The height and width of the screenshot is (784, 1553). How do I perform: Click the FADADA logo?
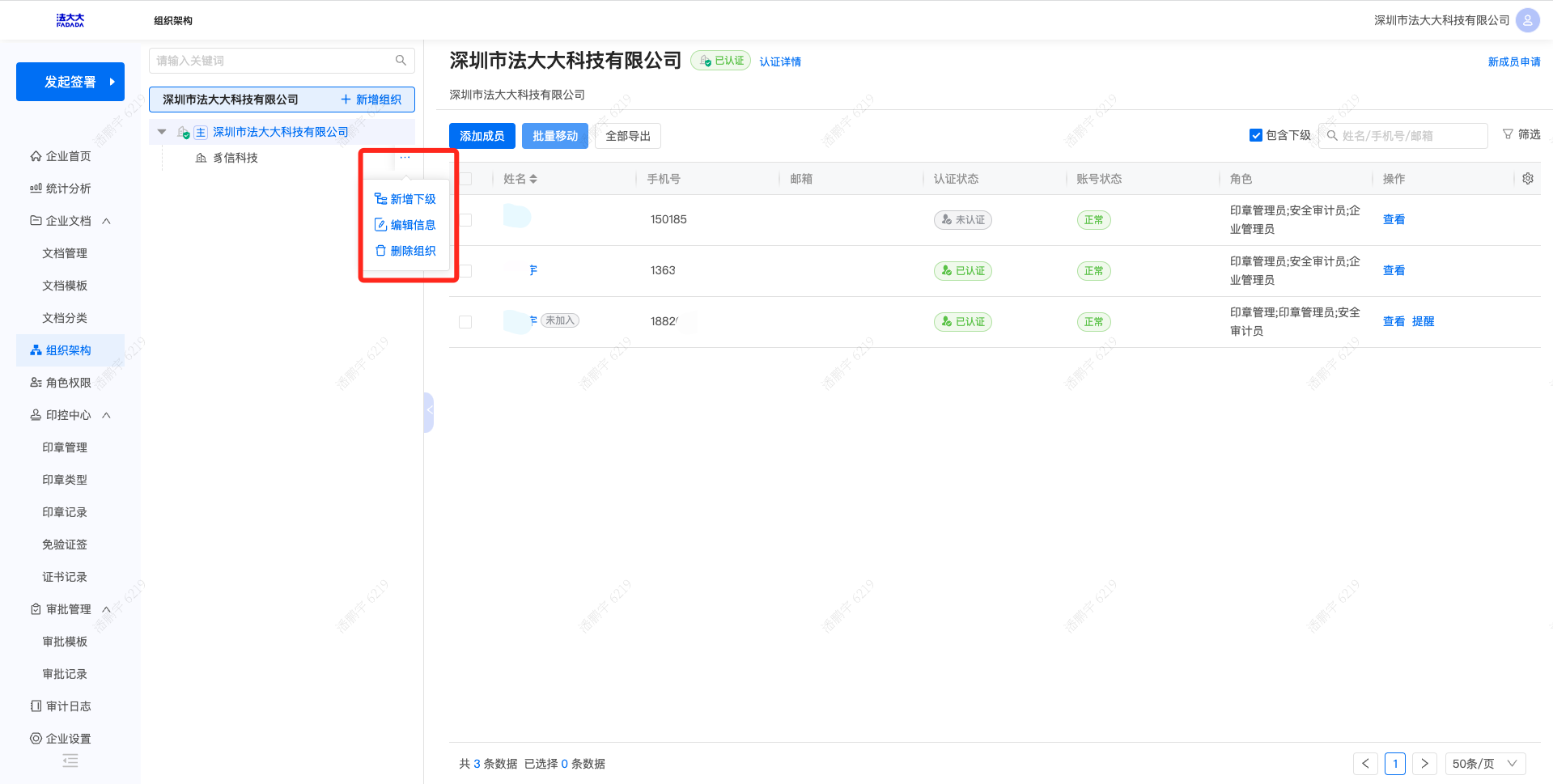tap(70, 20)
